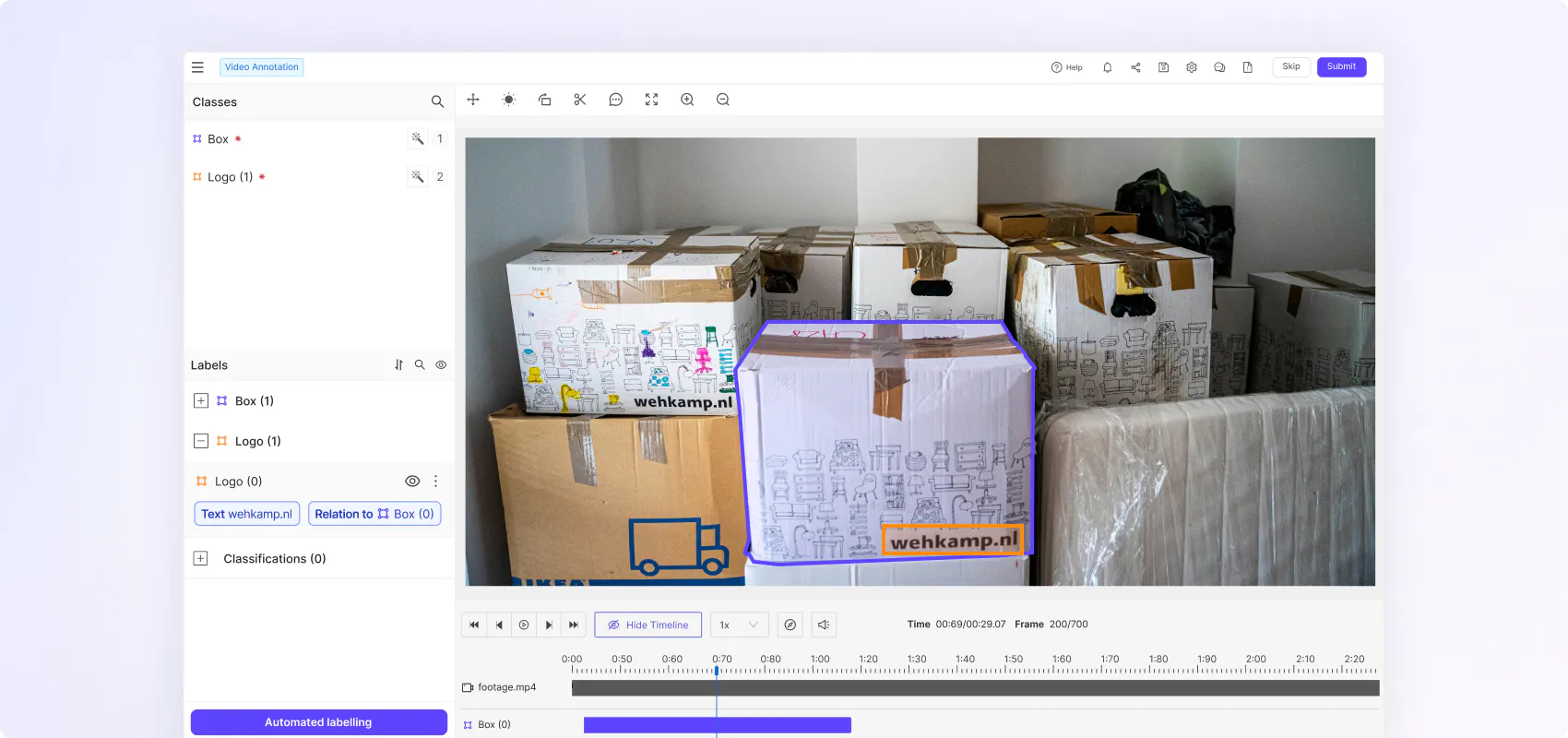Hide the timeline
The width and height of the screenshot is (1568, 738).
pyautogui.click(x=647, y=625)
